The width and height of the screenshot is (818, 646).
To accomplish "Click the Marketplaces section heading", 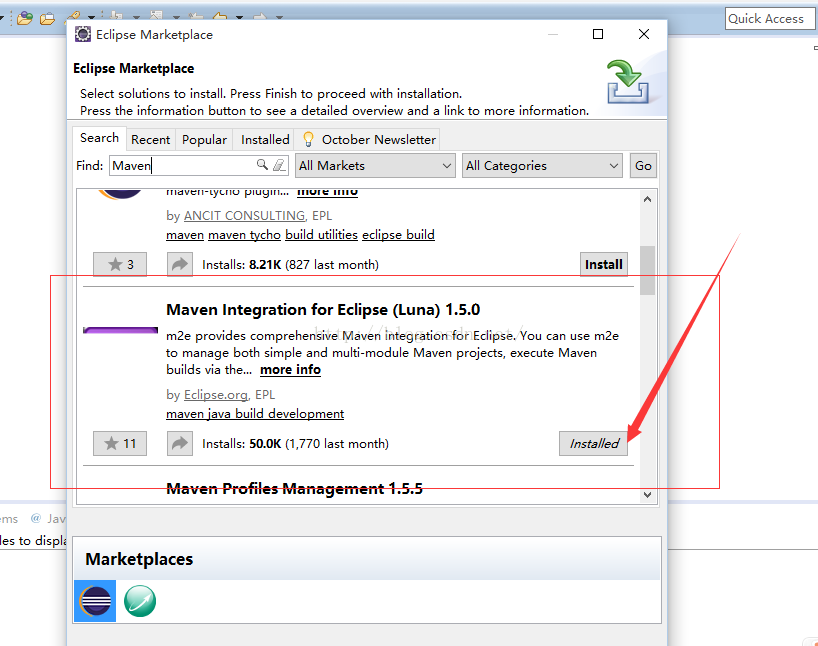I will pos(139,559).
